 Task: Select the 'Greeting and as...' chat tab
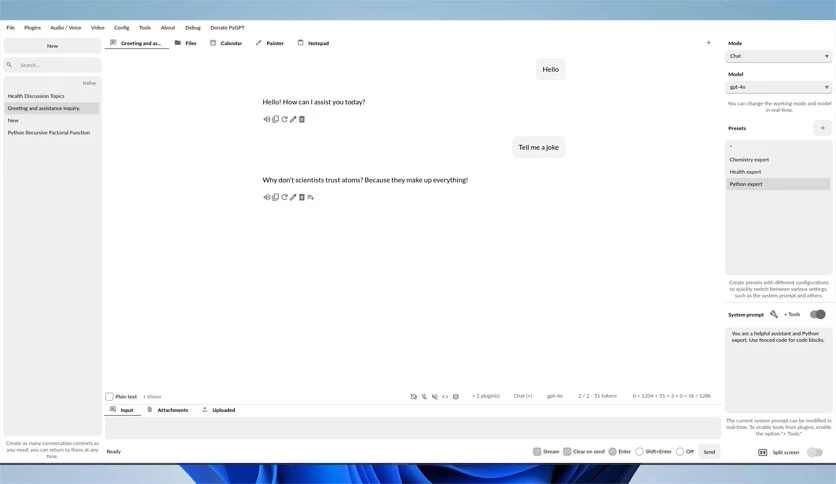point(136,43)
